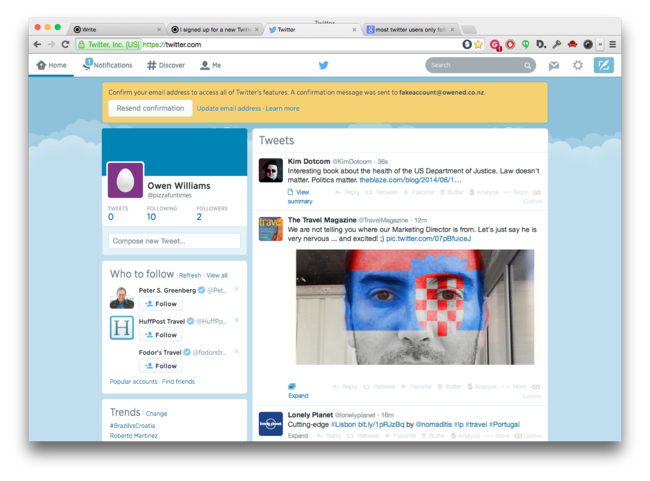Open the Me menu in the navbar
Viewport: 650px width, 481px height.
click(x=210, y=65)
